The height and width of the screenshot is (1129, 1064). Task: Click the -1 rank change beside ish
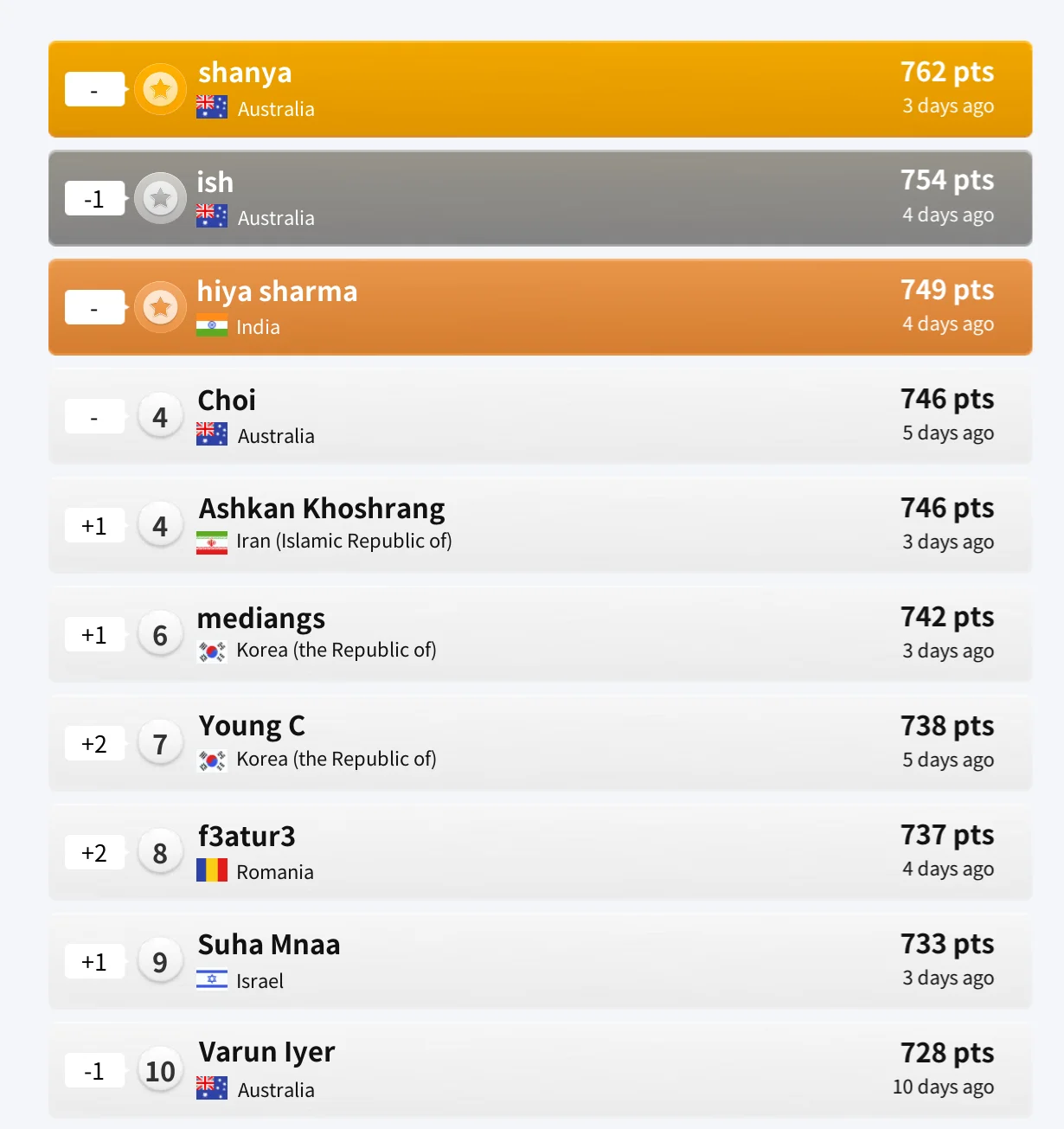click(x=94, y=199)
